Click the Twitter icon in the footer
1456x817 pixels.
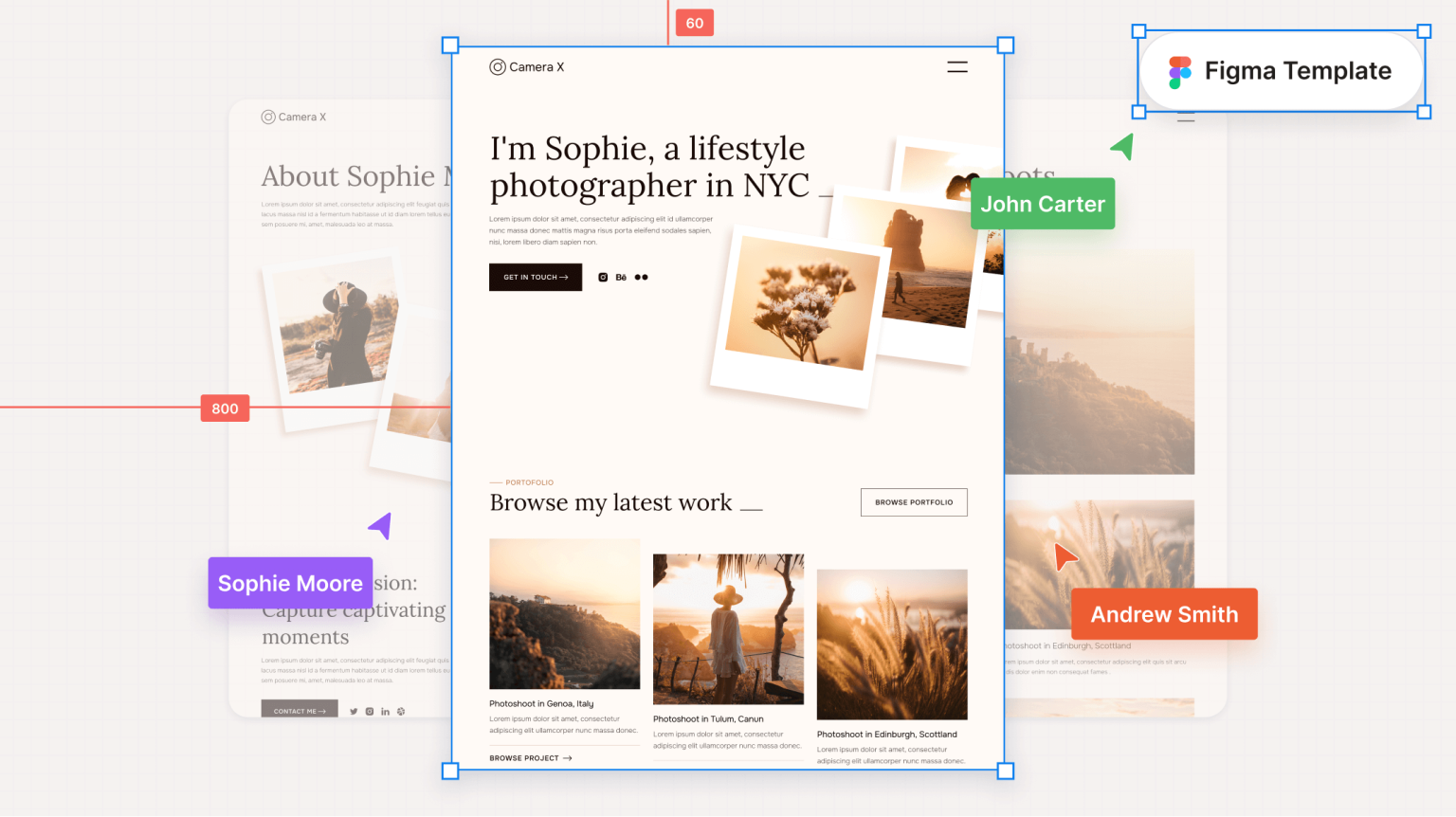353,711
